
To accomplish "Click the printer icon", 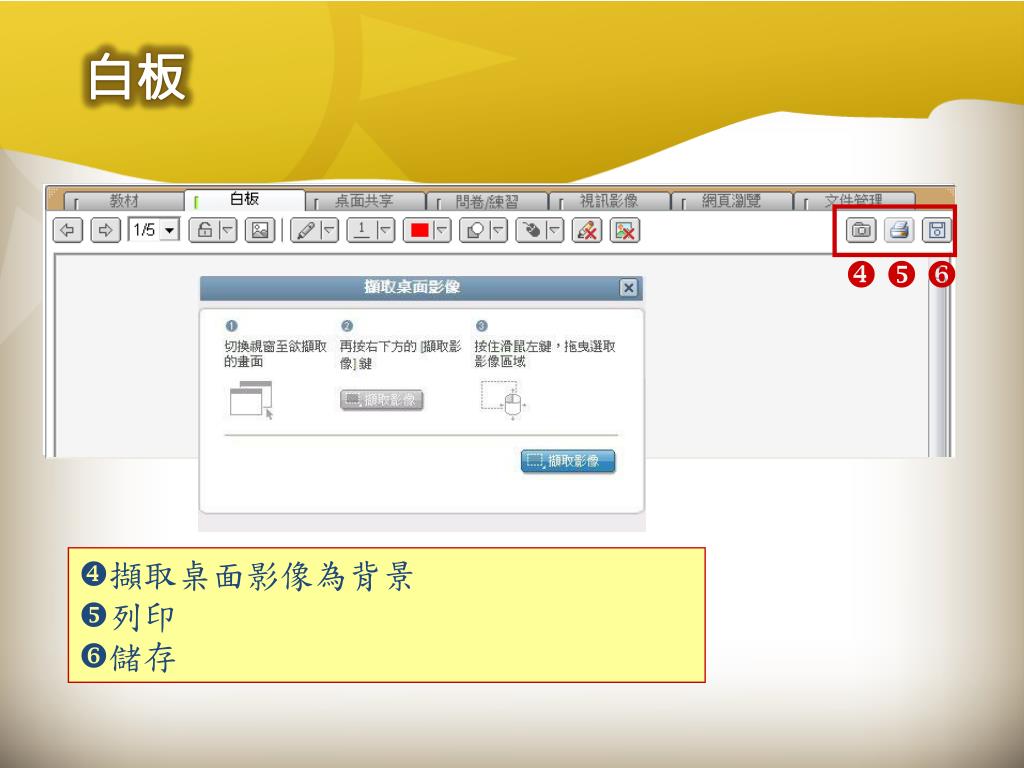I will (899, 230).
